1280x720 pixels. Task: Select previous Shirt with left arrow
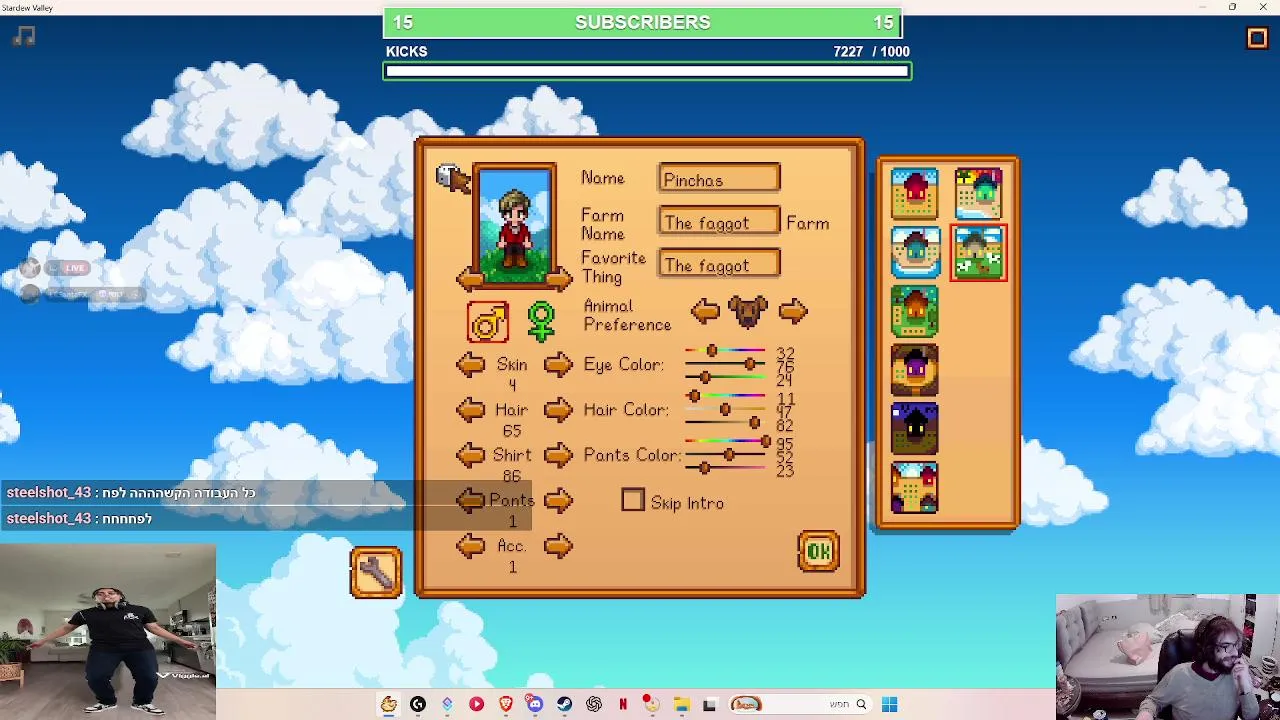(x=471, y=455)
